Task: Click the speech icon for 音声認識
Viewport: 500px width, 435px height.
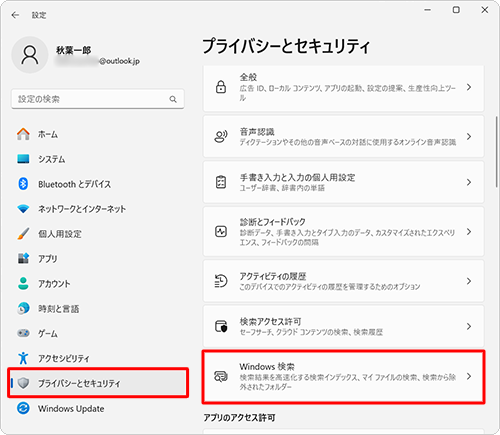Action: (221, 136)
